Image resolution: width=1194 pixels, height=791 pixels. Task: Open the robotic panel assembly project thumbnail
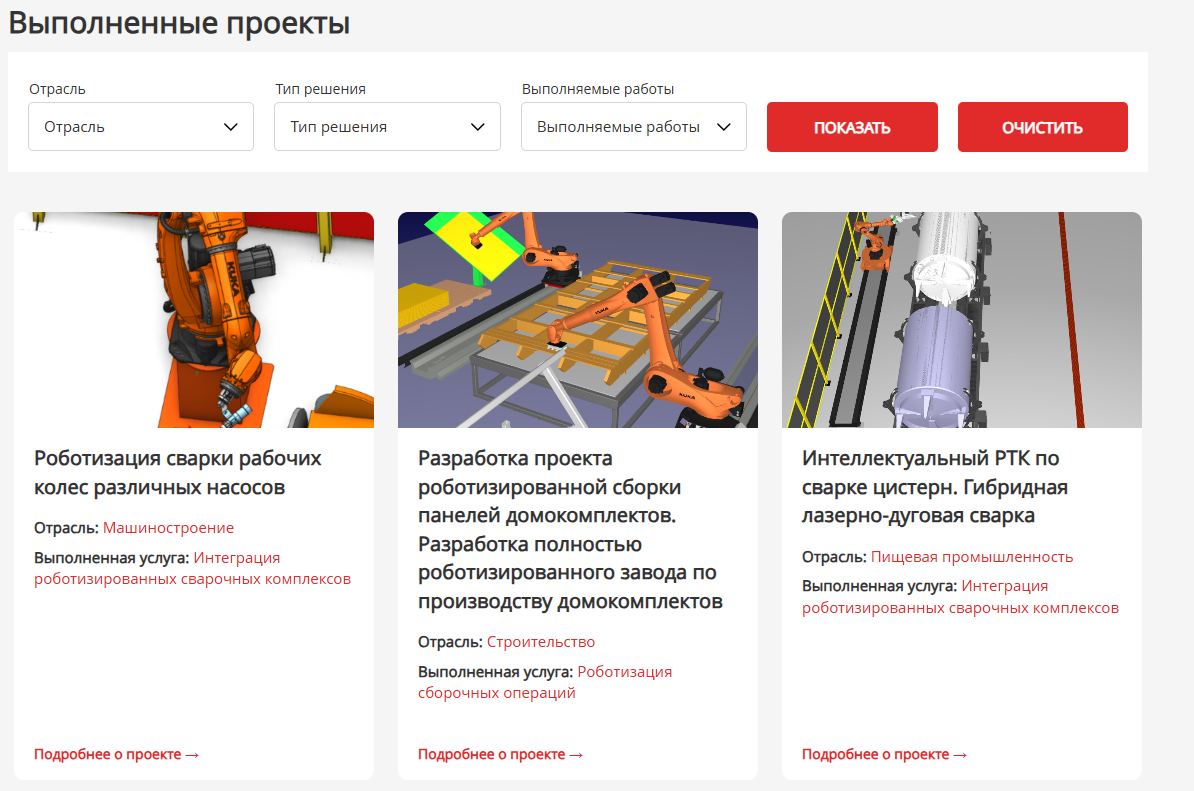(578, 319)
